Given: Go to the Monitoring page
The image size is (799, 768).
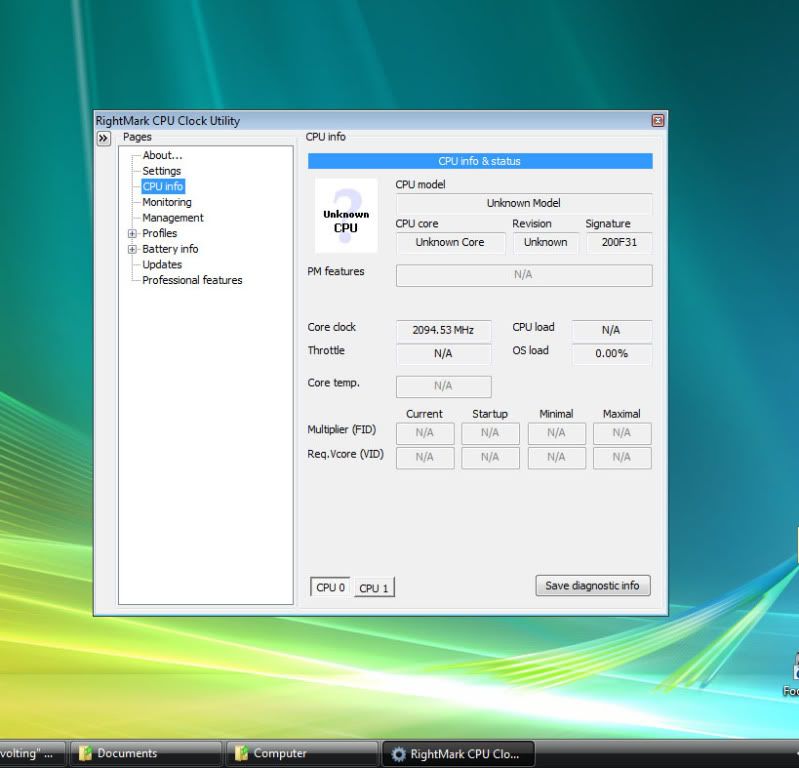Looking at the screenshot, I should (x=167, y=202).
